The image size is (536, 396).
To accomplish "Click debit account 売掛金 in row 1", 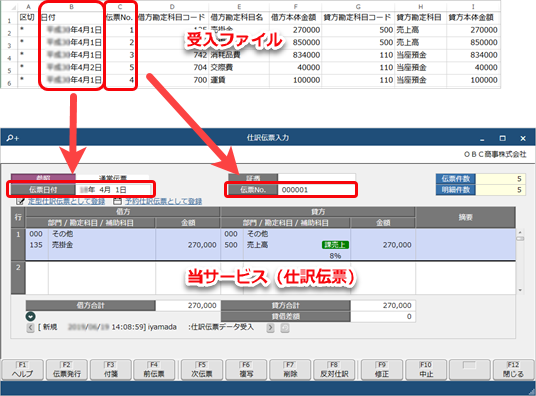I will [62, 245].
